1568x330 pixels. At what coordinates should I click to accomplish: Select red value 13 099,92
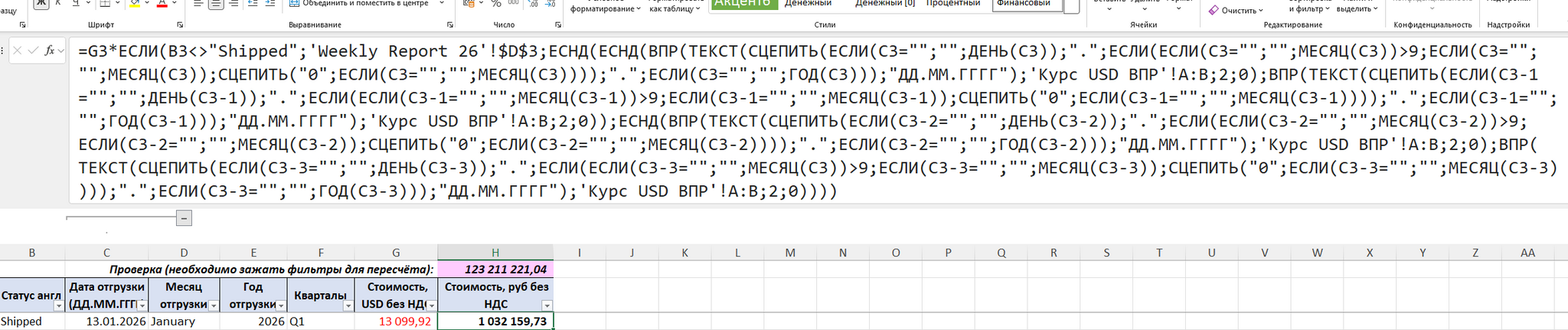tap(396, 322)
